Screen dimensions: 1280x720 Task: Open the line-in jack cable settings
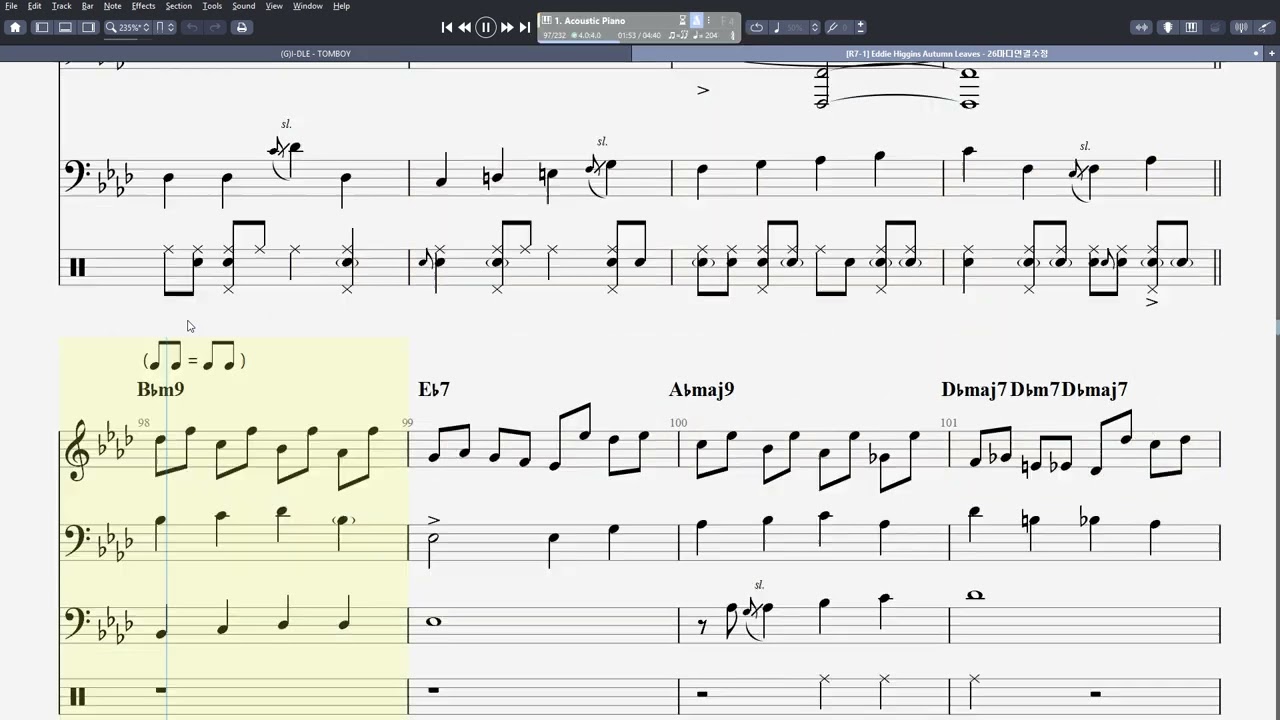tap(1264, 27)
